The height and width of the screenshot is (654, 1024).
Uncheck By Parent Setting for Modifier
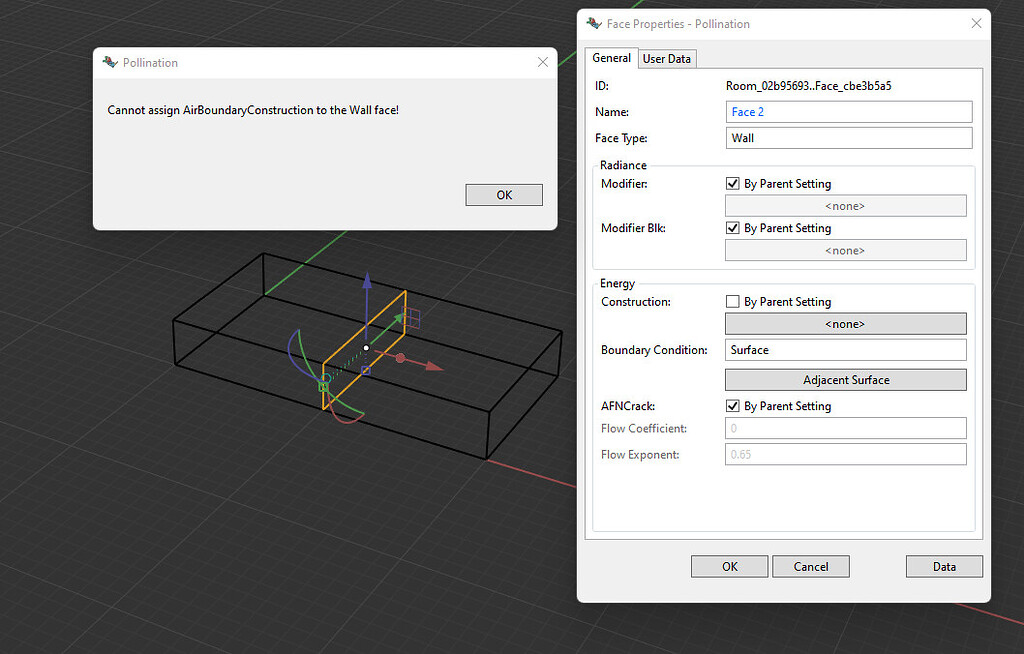pyautogui.click(x=733, y=183)
